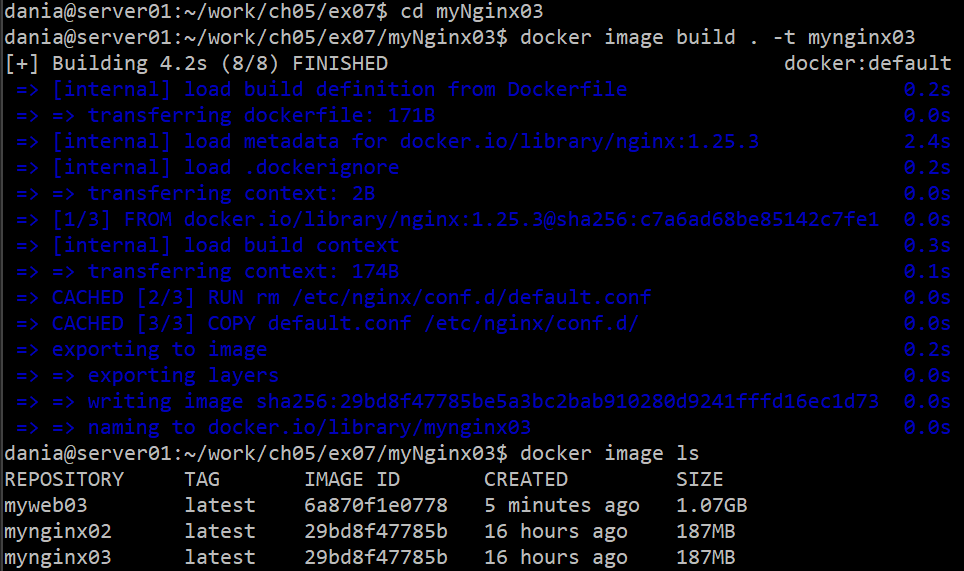Click the 'exporting layers' build step
This screenshot has width=964, height=571.
click(x=183, y=375)
